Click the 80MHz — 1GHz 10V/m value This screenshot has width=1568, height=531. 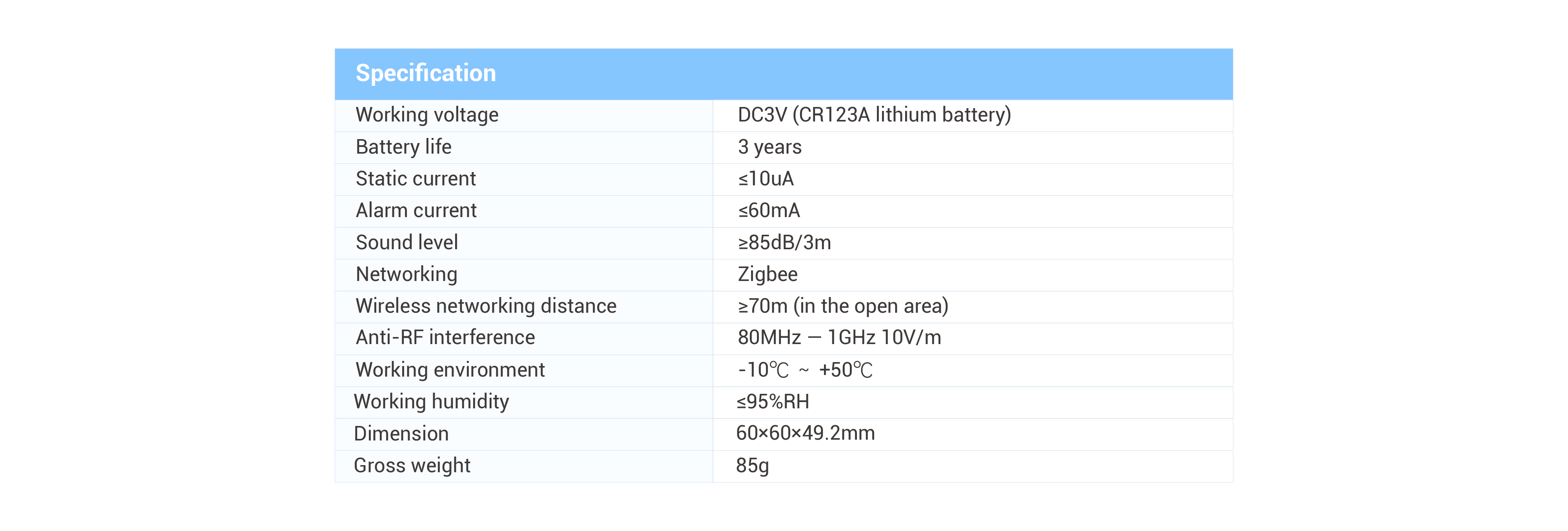click(x=839, y=337)
